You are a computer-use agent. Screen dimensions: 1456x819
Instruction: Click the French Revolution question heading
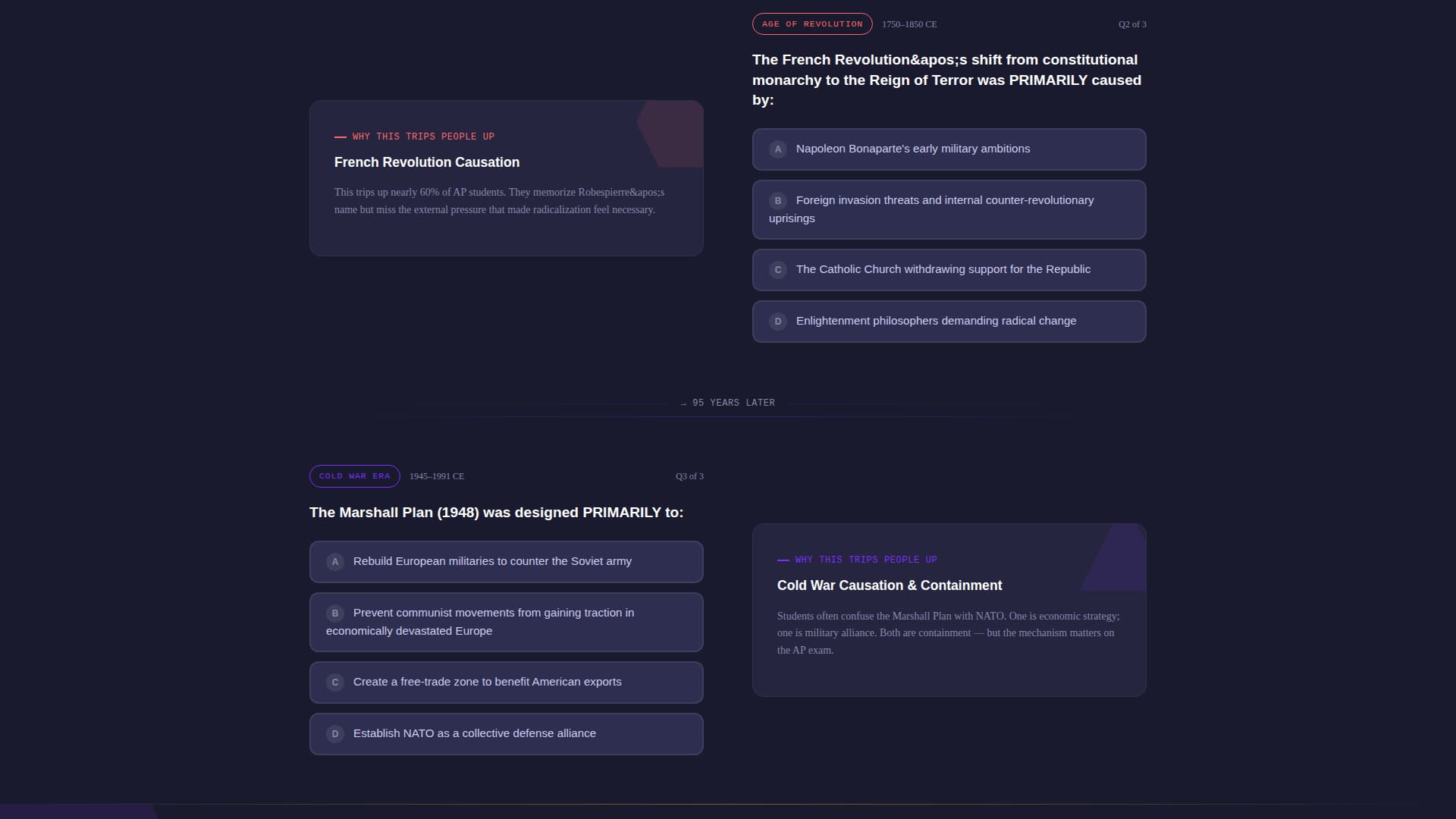tap(948, 80)
